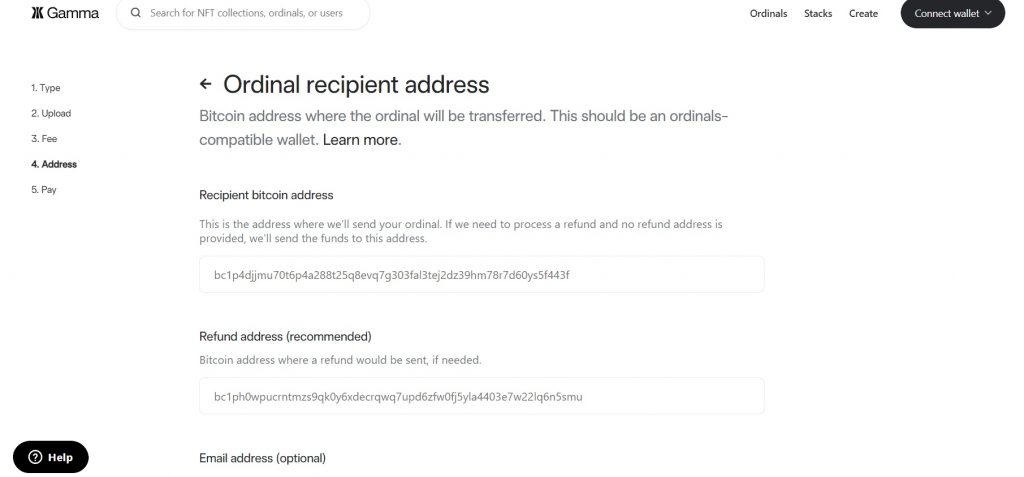Jump to step 5 Pay

pyautogui.click(x=44, y=189)
